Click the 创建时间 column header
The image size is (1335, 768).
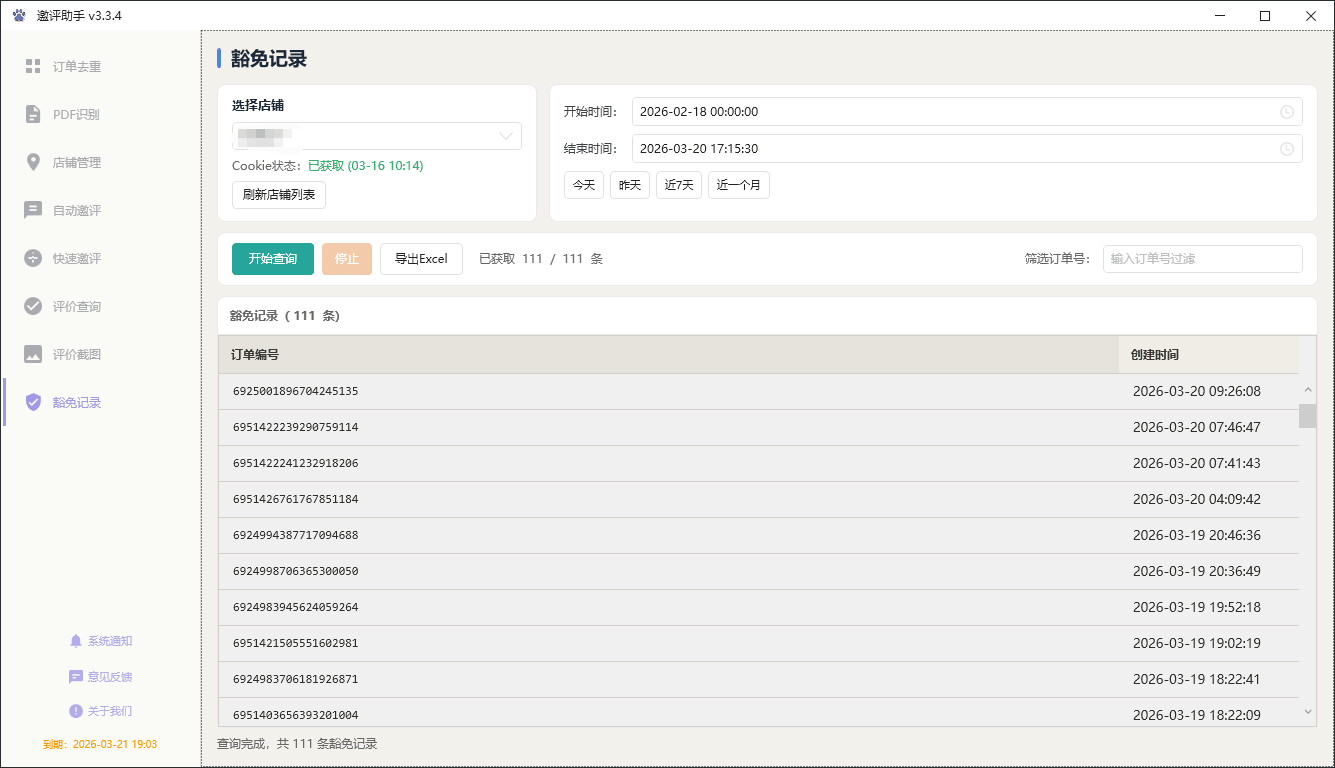tap(1209, 355)
